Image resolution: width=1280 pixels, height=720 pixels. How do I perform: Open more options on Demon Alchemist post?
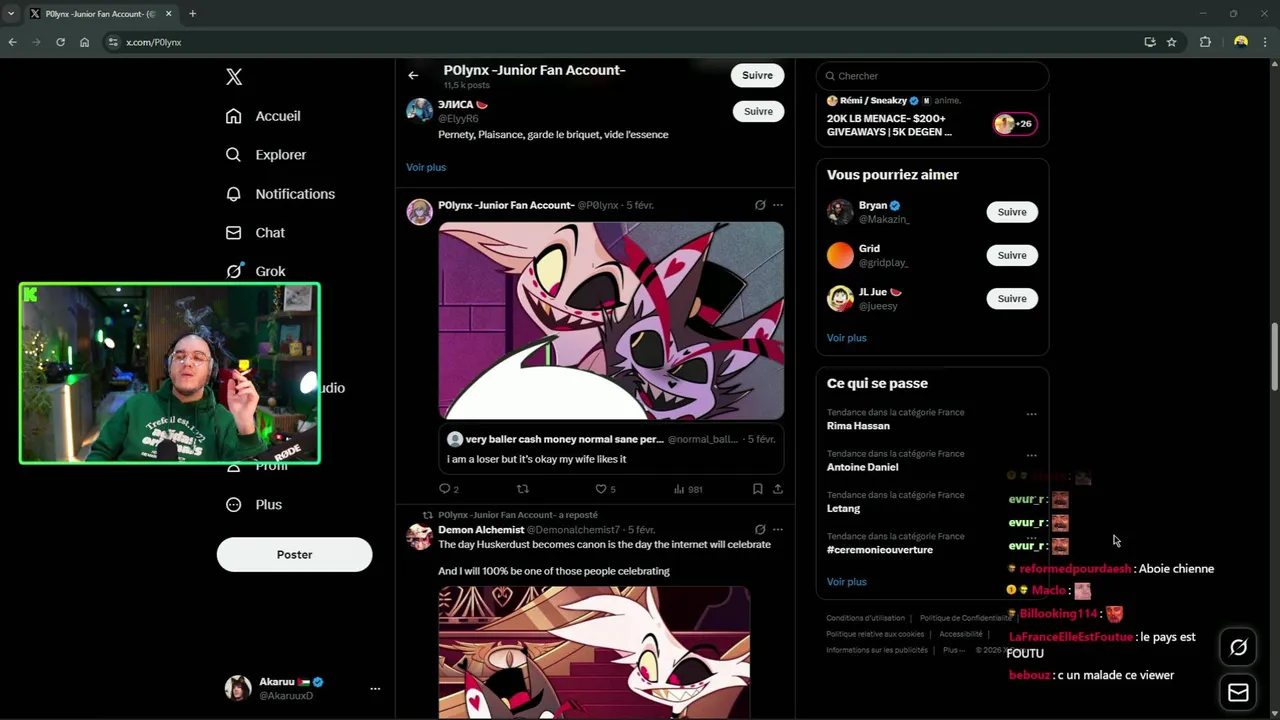pyautogui.click(x=778, y=530)
